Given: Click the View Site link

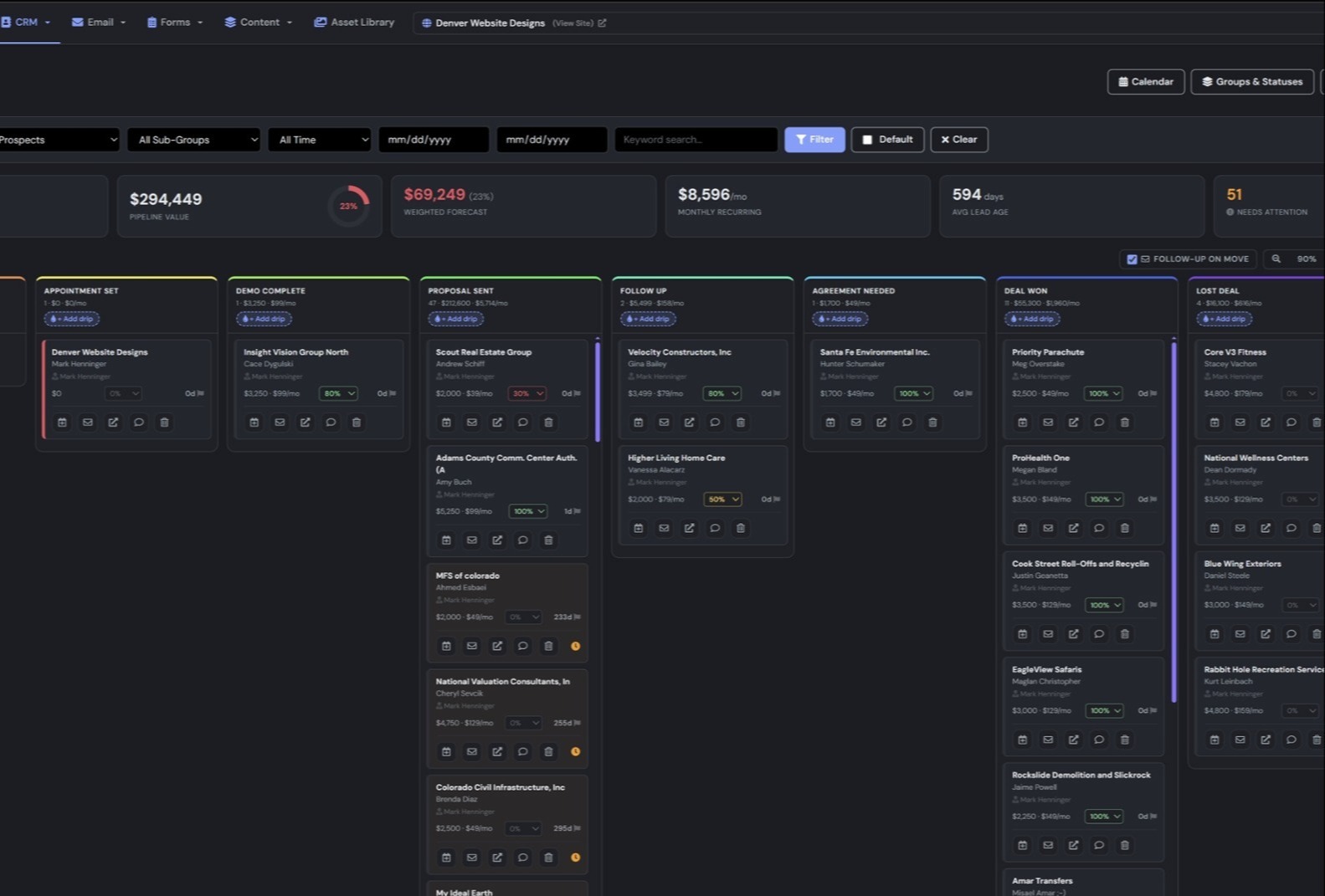Looking at the screenshot, I should pyautogui.click(x=579, y=23).
